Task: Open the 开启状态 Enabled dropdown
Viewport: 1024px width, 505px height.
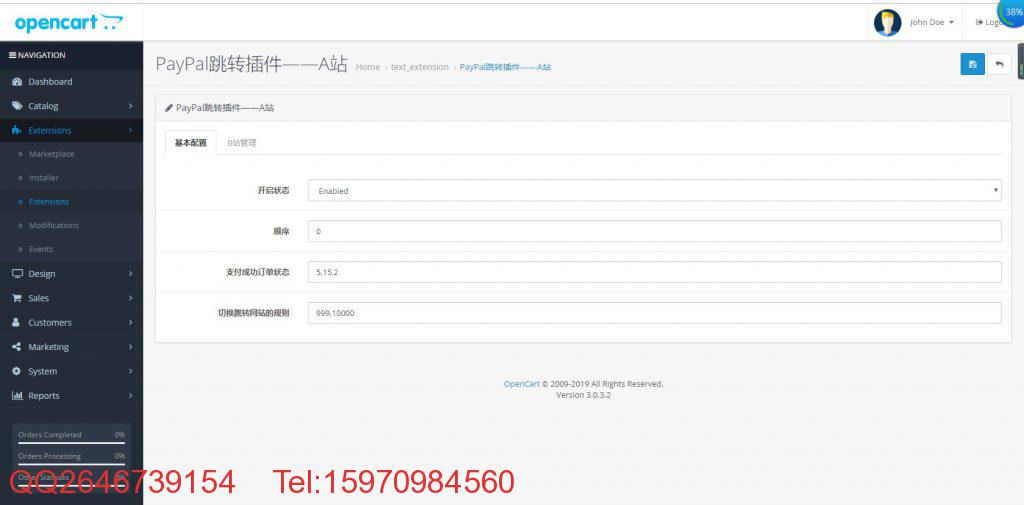Action: [654, 191]
